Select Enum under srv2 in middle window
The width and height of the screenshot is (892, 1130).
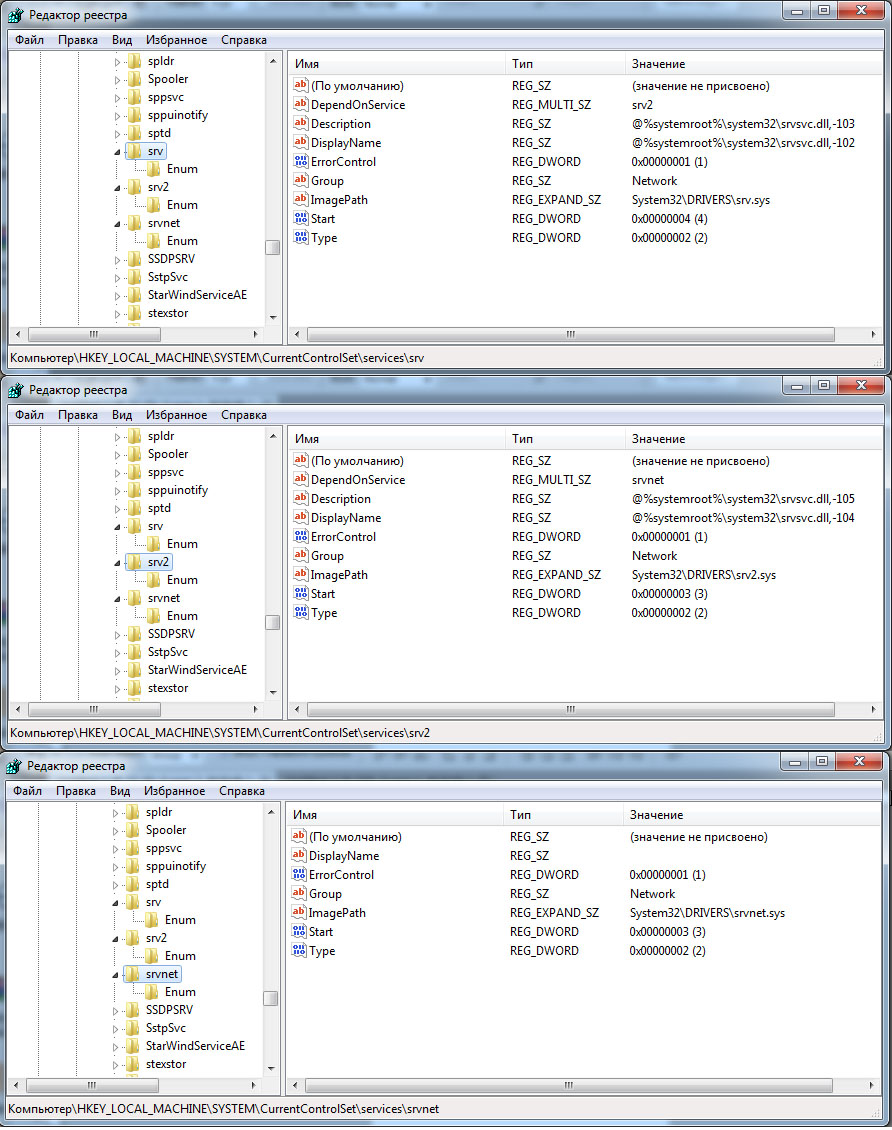[x=182, y=579]
